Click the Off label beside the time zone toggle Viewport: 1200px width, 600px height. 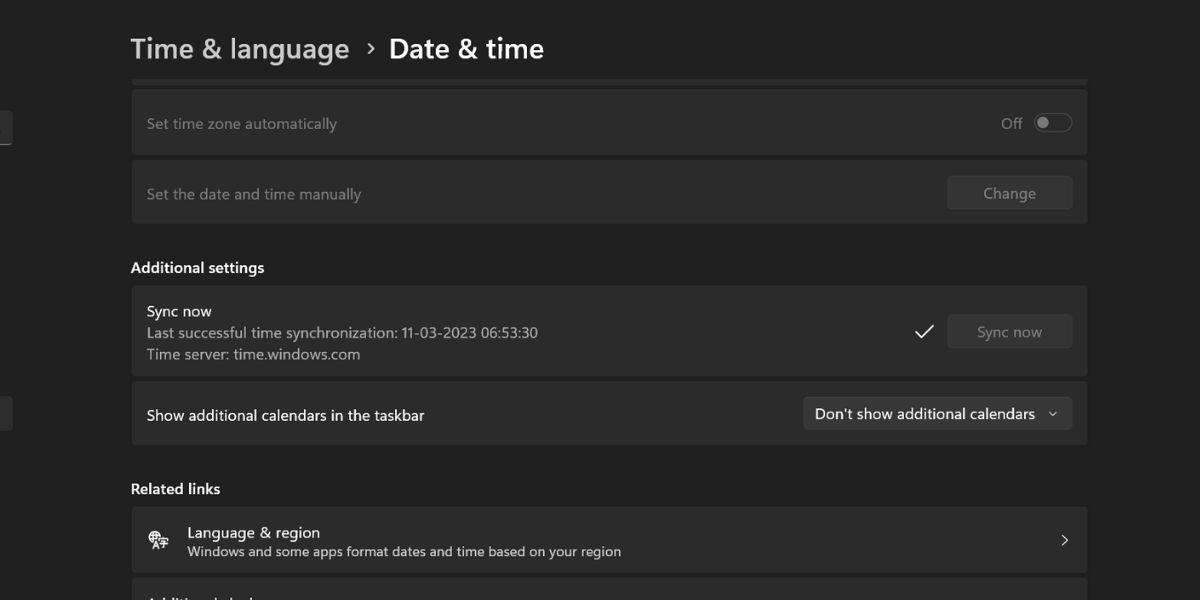(x=1011, y=124)
